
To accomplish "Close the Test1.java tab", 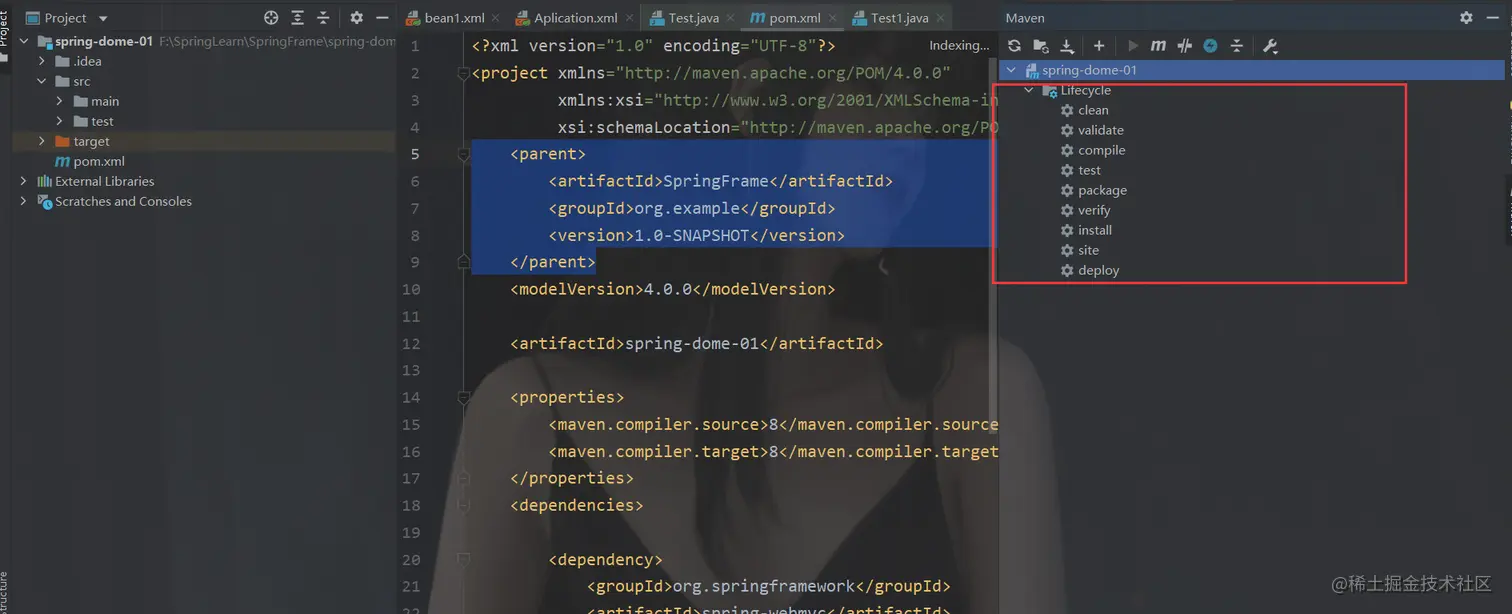I will click(941, 18).
